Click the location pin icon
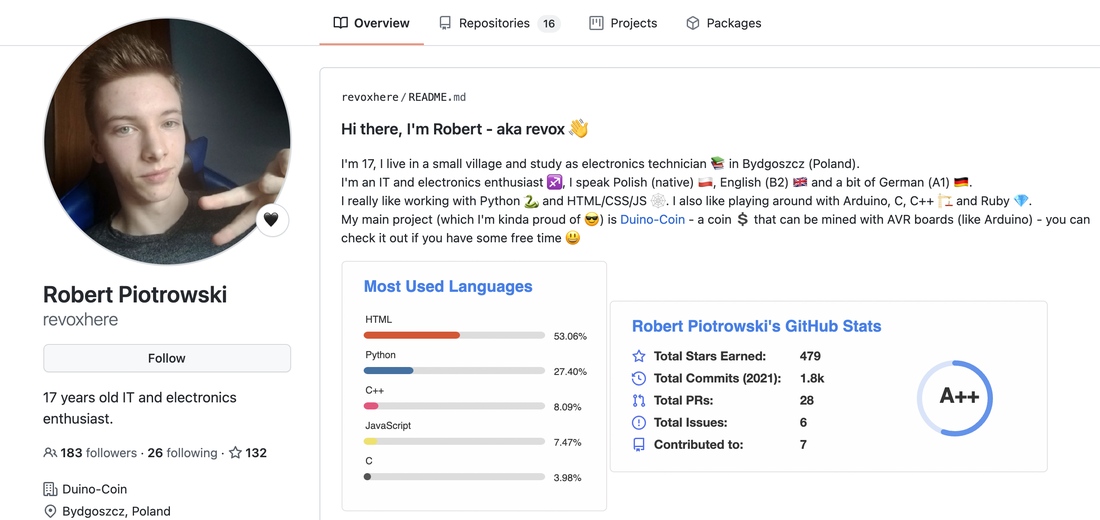Viewport: 1100px width, 520px height. coord(50,512)
